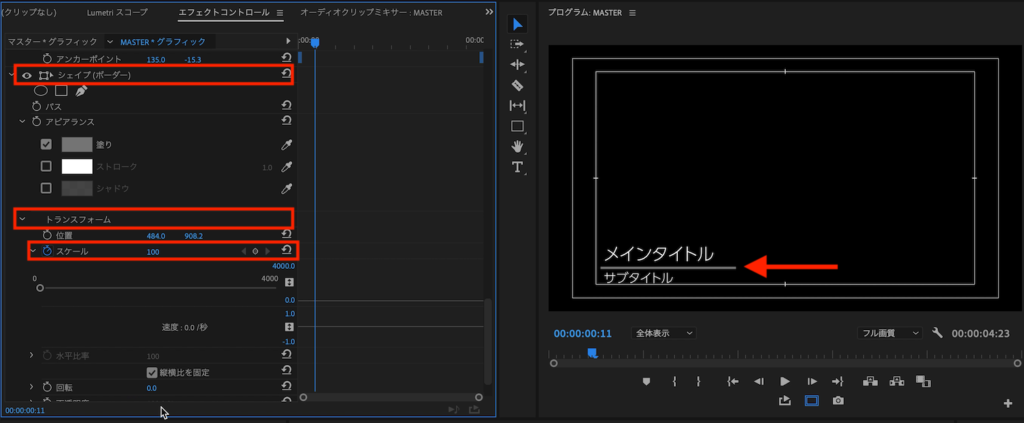1024x423 pixels.
Task: Select the Type tool
Action: click(x=517, y=167)
